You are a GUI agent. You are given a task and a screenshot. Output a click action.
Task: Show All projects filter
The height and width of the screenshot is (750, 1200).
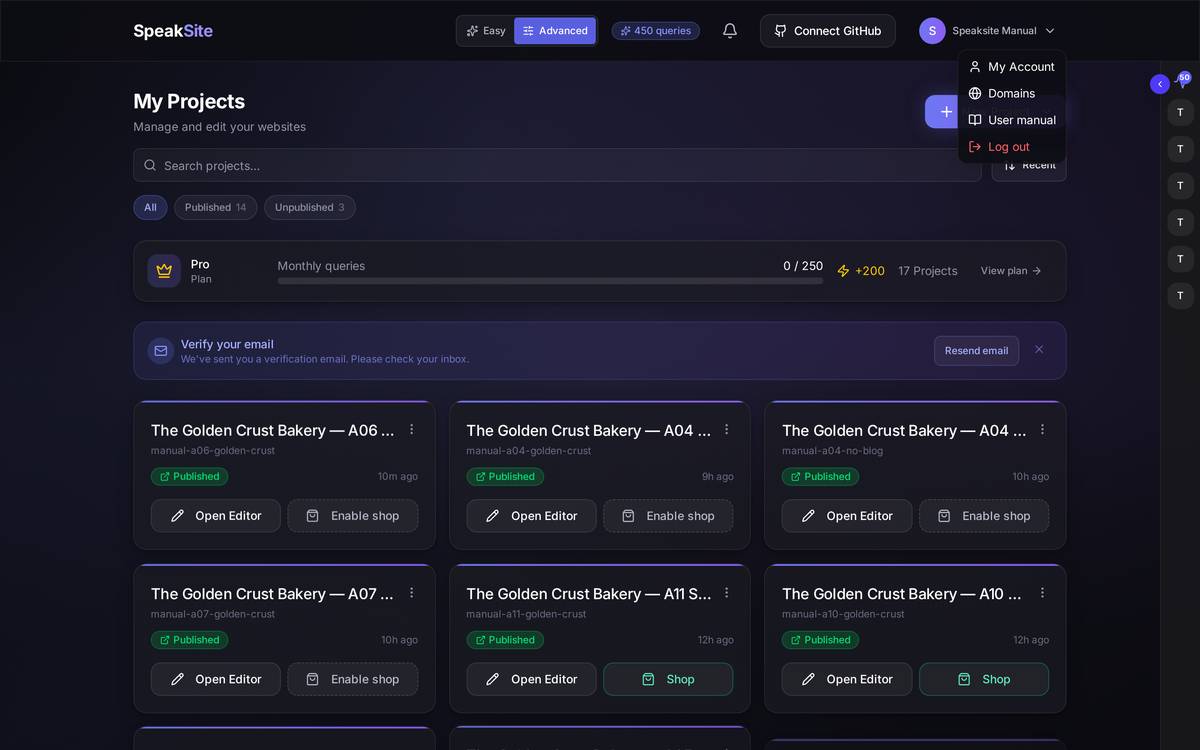click(150, 207)
